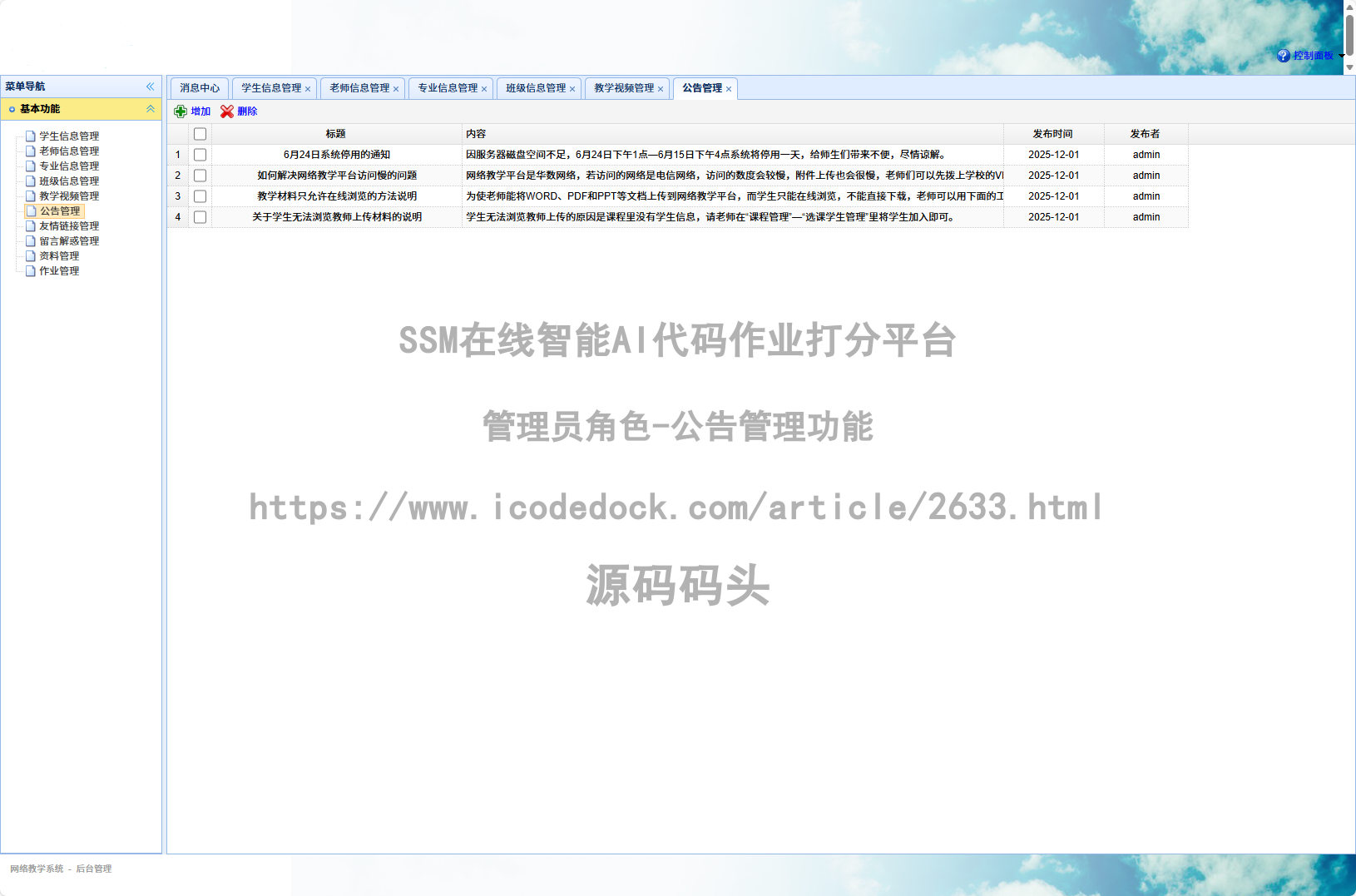Collapse the 菜单导航 panel with « arrow
This screenshot has height=896, width=1356.
(151, 86)
